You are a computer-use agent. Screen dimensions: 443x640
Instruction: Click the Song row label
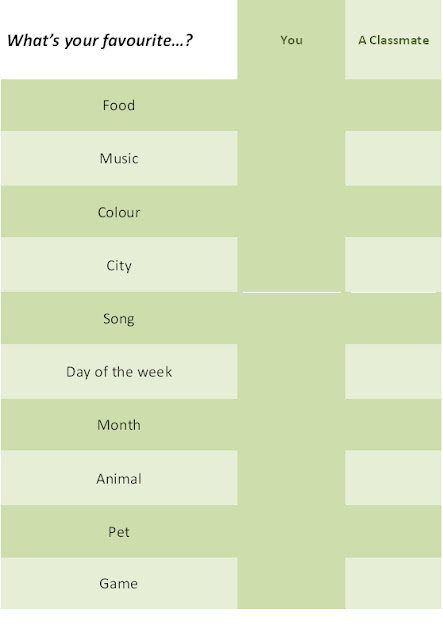point(119,319)
